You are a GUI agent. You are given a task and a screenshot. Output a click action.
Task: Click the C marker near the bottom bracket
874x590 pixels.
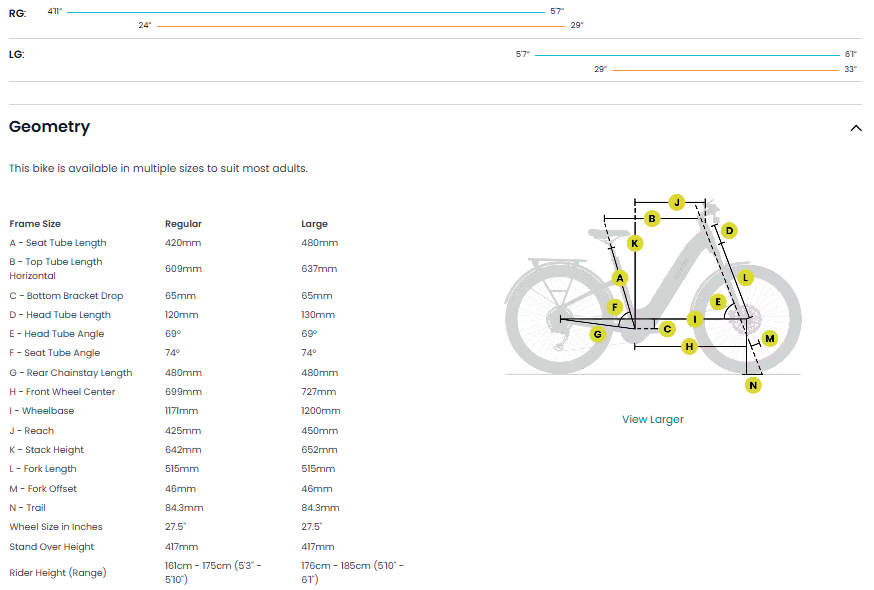coord(667,328)
